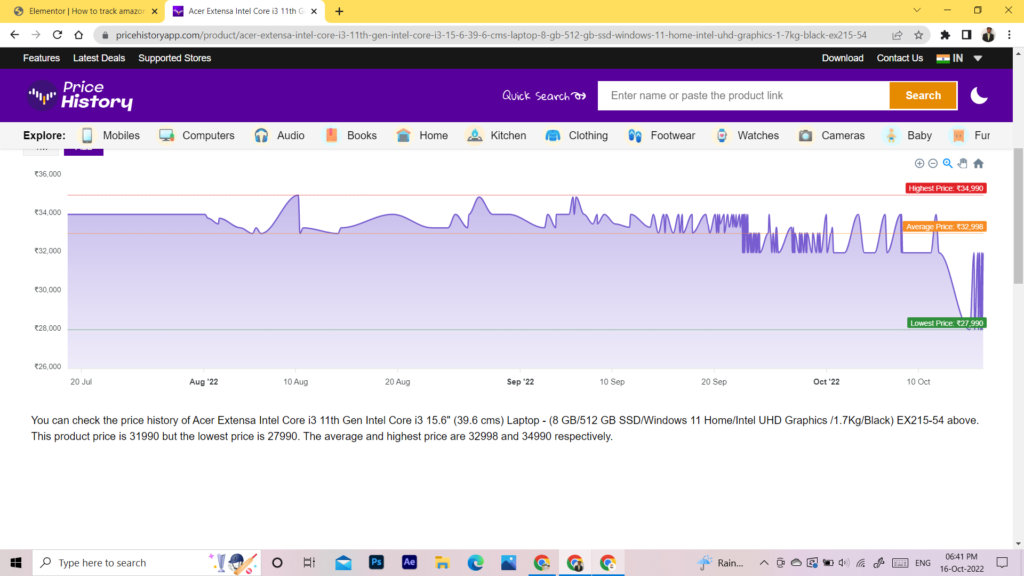
Task: Bookmark this page with star icon
Action: pos(919,35)
